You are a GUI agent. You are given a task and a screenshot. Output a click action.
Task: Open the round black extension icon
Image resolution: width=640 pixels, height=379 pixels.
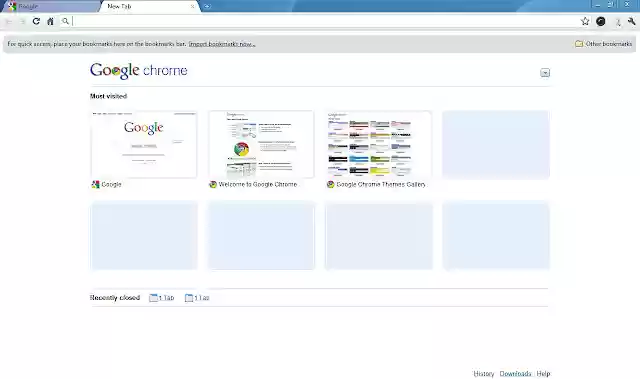(600, 22)
